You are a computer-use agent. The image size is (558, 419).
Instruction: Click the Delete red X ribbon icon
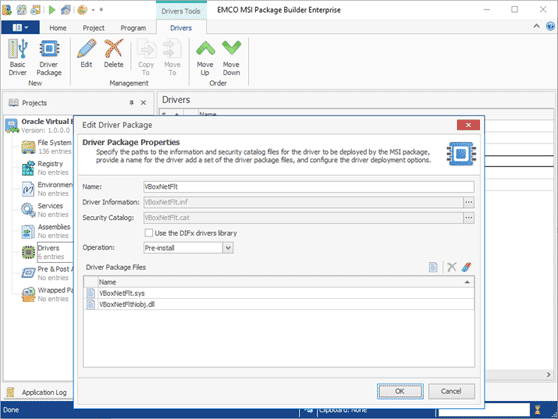click(x=114, y=49)
